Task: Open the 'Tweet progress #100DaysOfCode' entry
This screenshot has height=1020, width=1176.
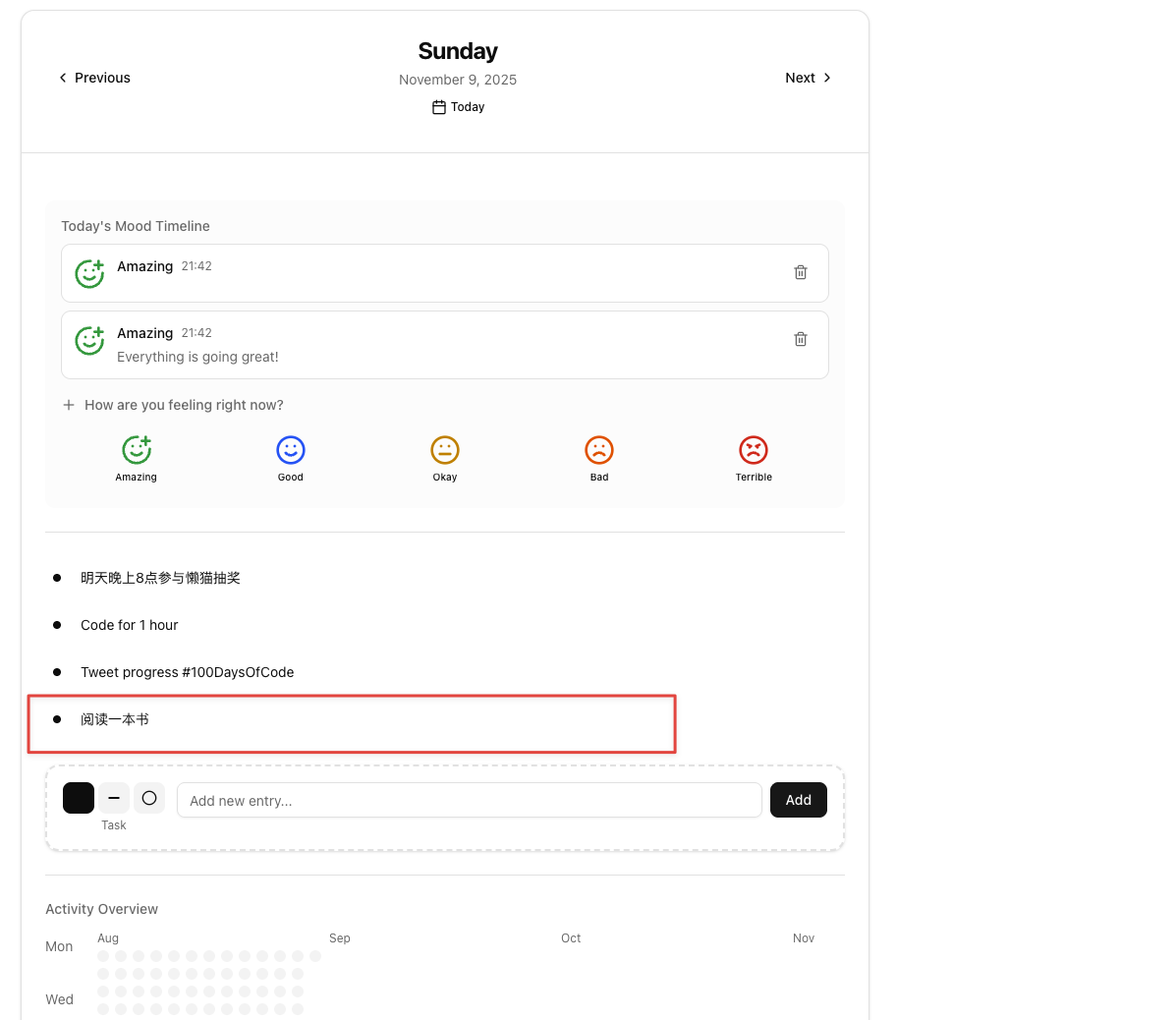Action: [x=188, y=673]
